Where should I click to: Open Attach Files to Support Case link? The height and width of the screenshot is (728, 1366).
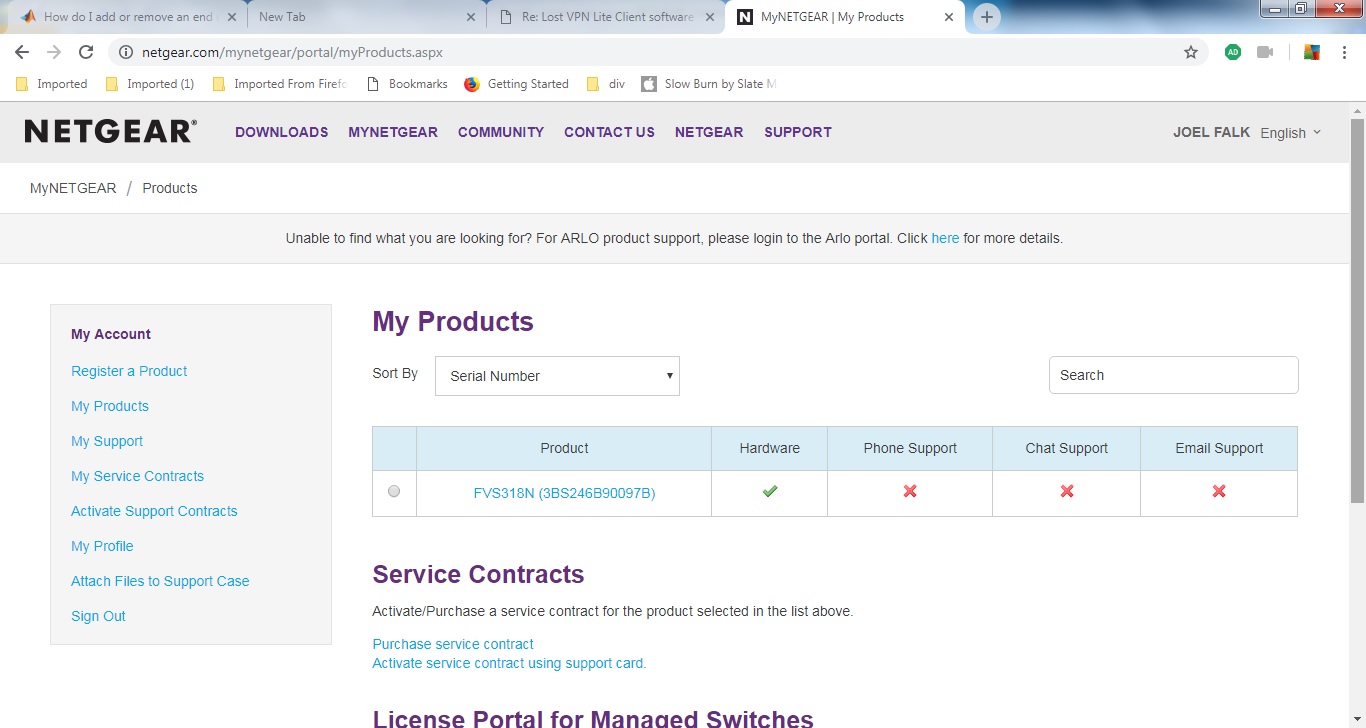160,581
